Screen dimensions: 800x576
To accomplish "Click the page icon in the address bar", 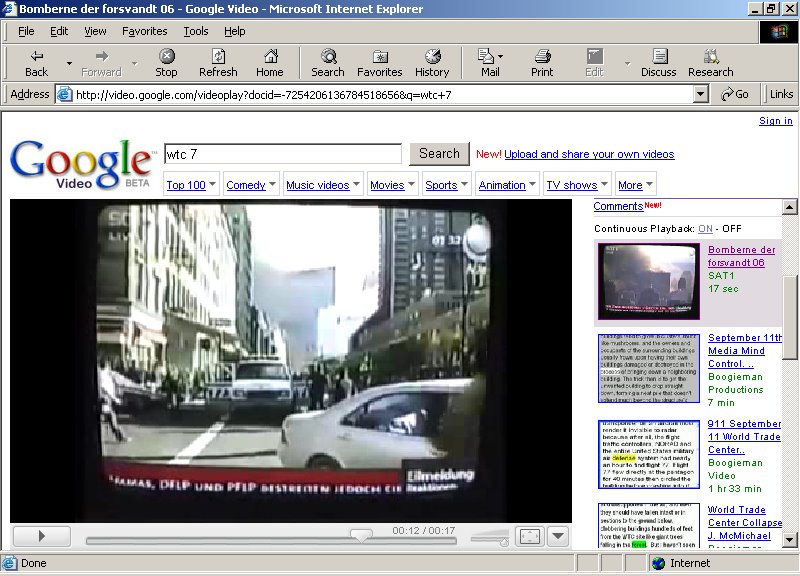I will click(x=64, y=94).
